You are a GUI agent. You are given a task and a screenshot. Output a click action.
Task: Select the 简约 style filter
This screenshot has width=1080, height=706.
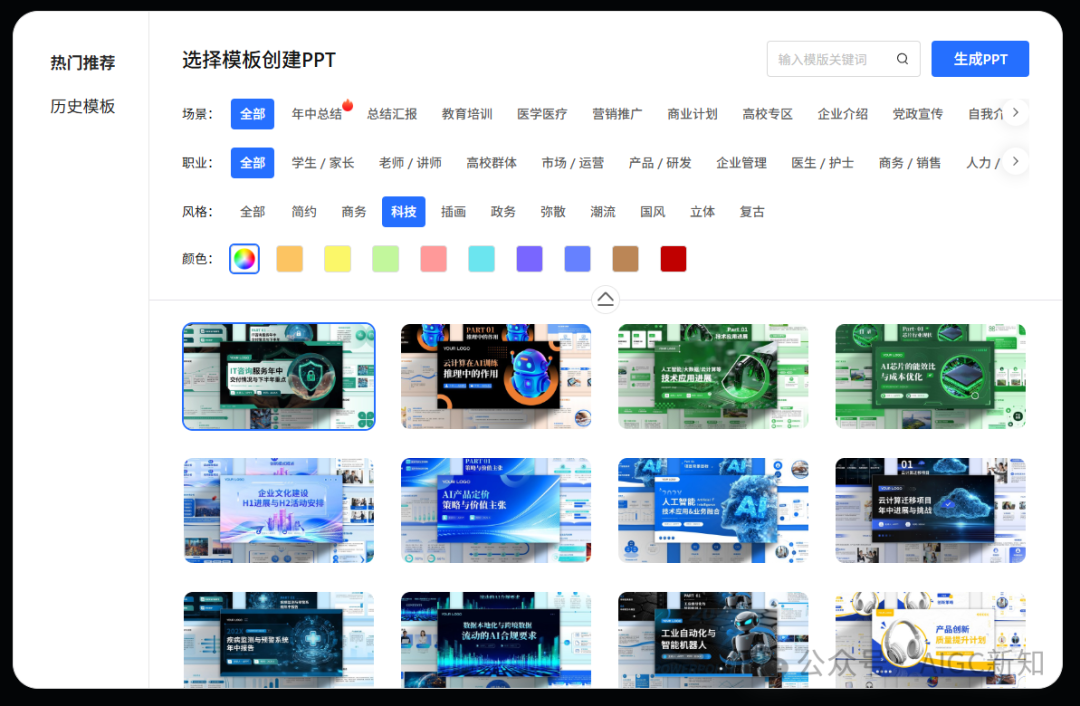[304, 211]
